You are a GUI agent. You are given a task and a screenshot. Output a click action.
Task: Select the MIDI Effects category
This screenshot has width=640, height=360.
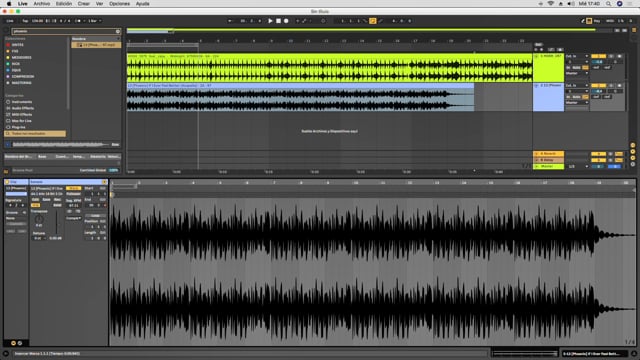tap(22, 115)
